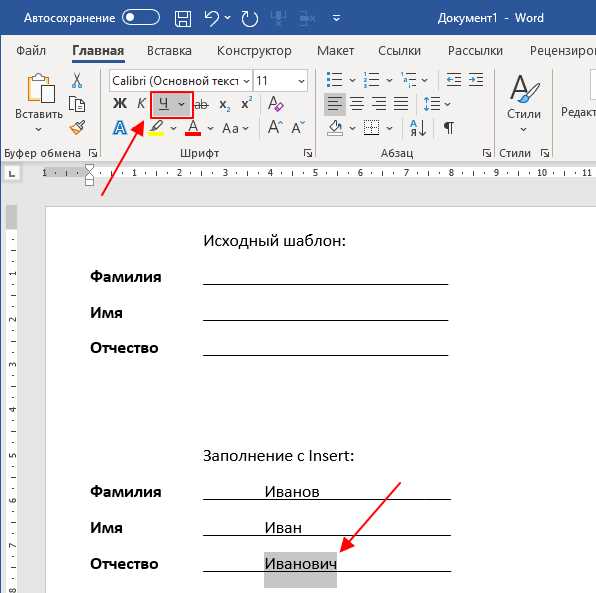Screen dimensions: 596x593
Task: Click the text Иванов in document
Action: [x=292, y=492]
